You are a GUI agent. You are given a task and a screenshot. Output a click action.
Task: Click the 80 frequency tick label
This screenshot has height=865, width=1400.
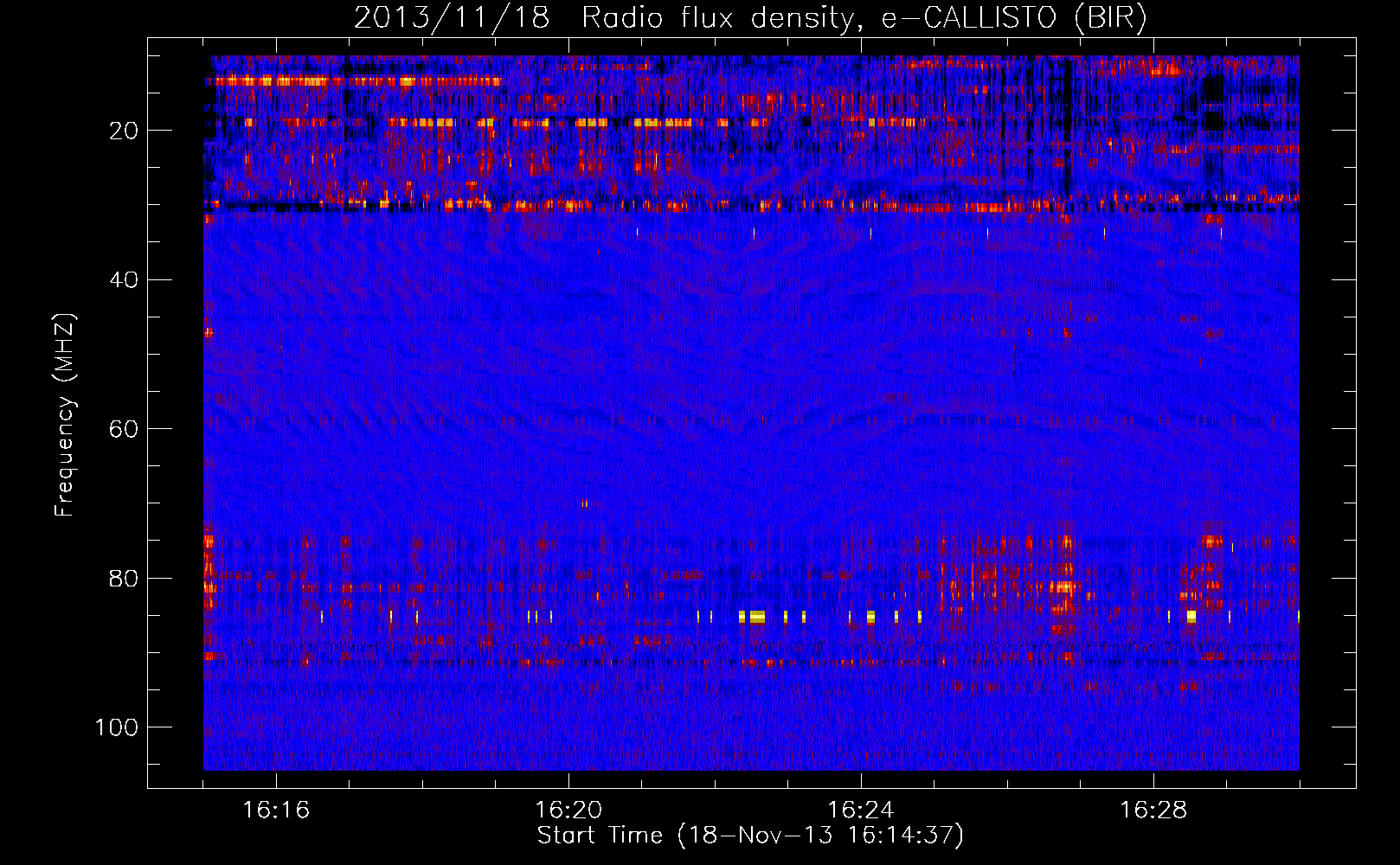[x=124, y=579]
